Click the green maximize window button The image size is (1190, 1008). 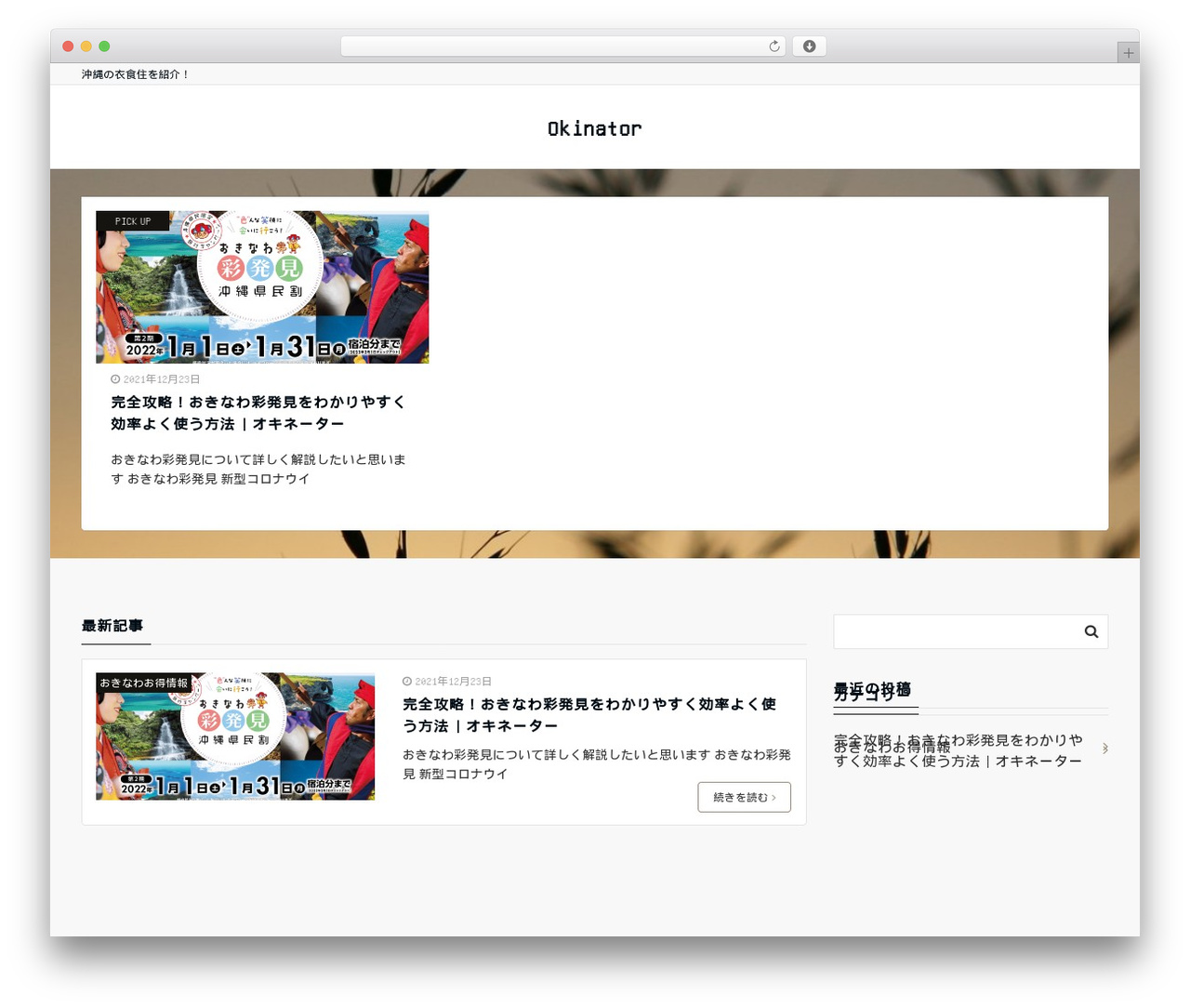point(104,46)
